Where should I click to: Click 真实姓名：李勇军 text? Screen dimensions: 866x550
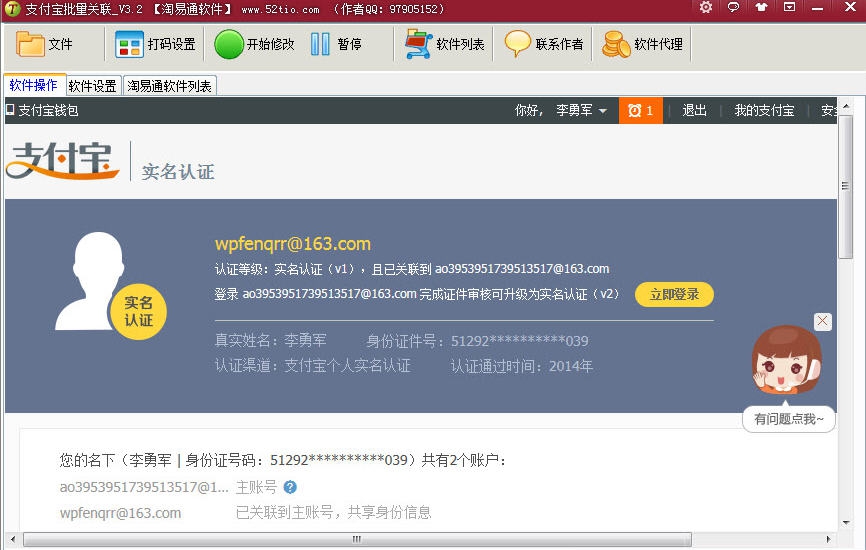(271, 340)
